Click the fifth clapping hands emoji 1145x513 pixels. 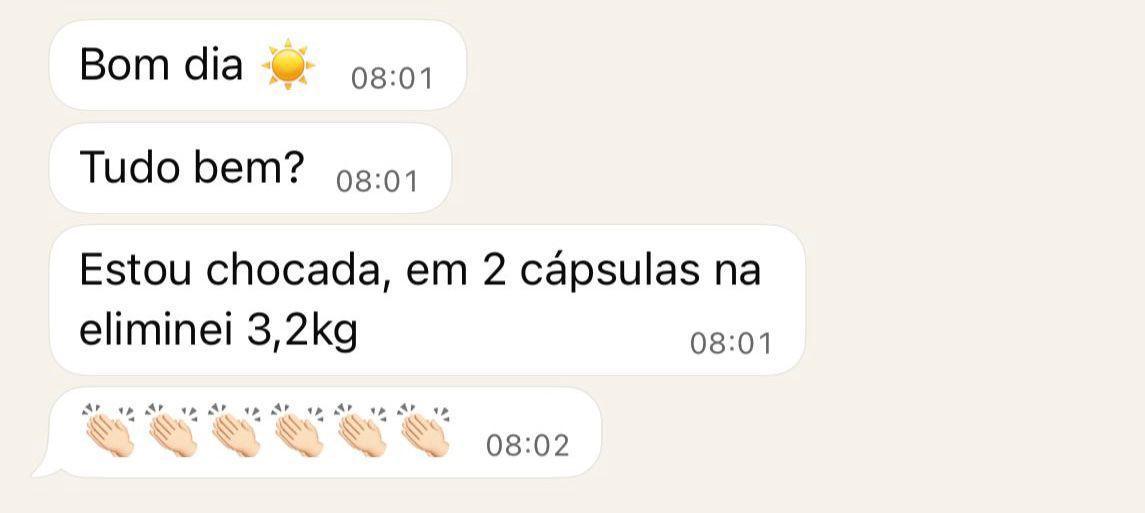(361, 430)
